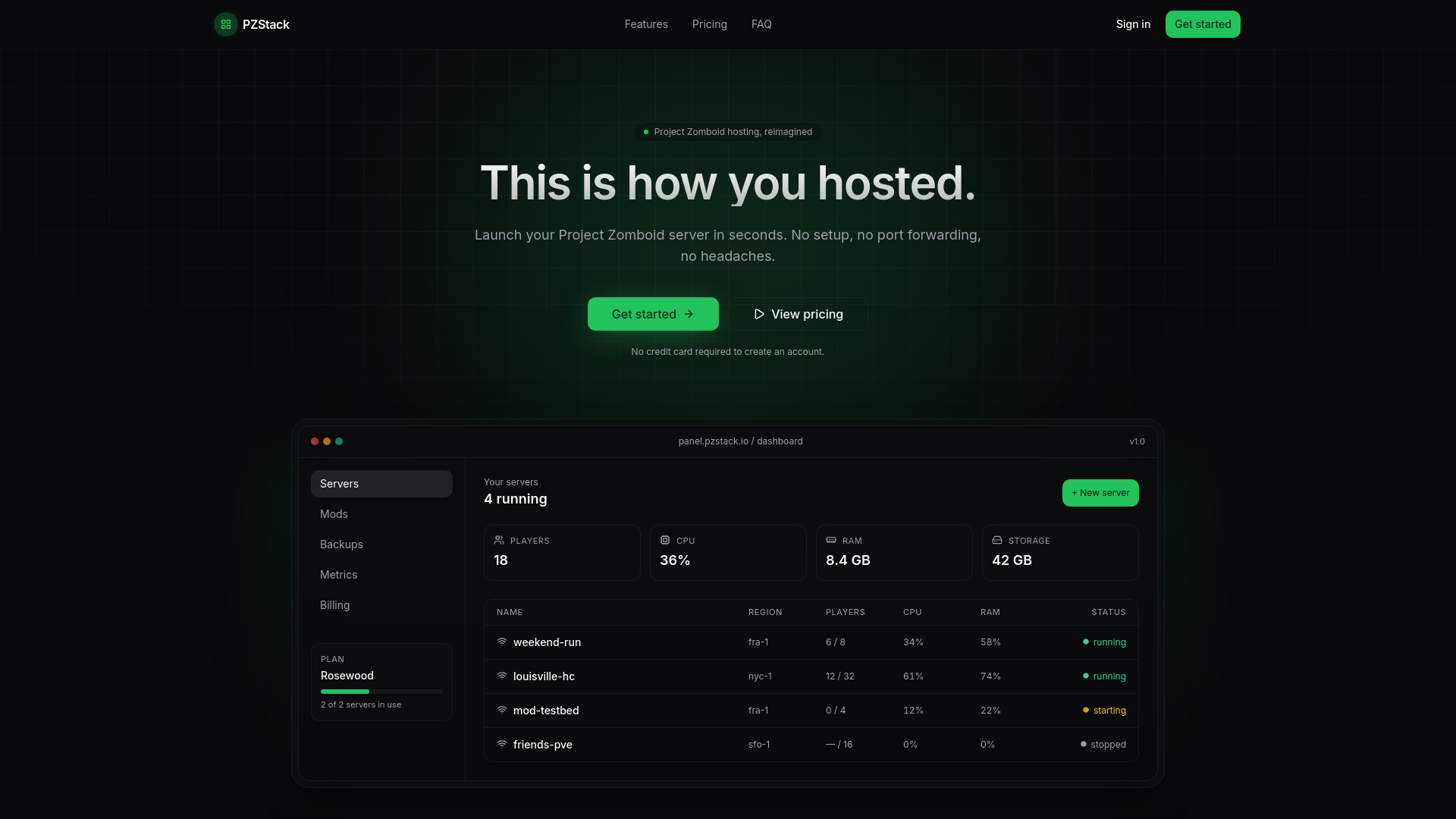This screenshot has width=1456, height=819.
Task: Click the weekend-run server name
Action: (x=547, y=642)
